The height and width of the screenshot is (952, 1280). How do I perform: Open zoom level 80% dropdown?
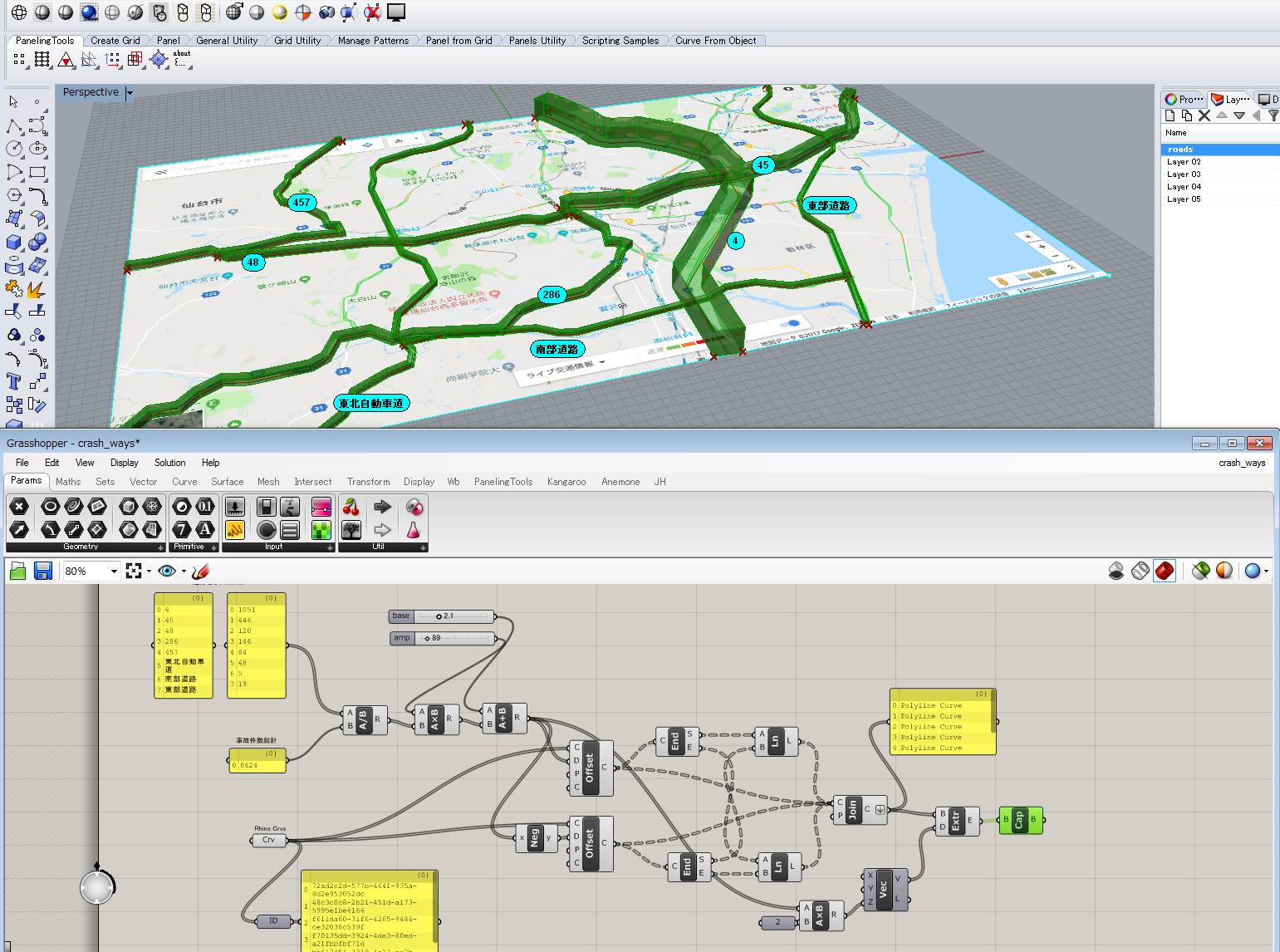pyautogui.click(x=114, y=571)
